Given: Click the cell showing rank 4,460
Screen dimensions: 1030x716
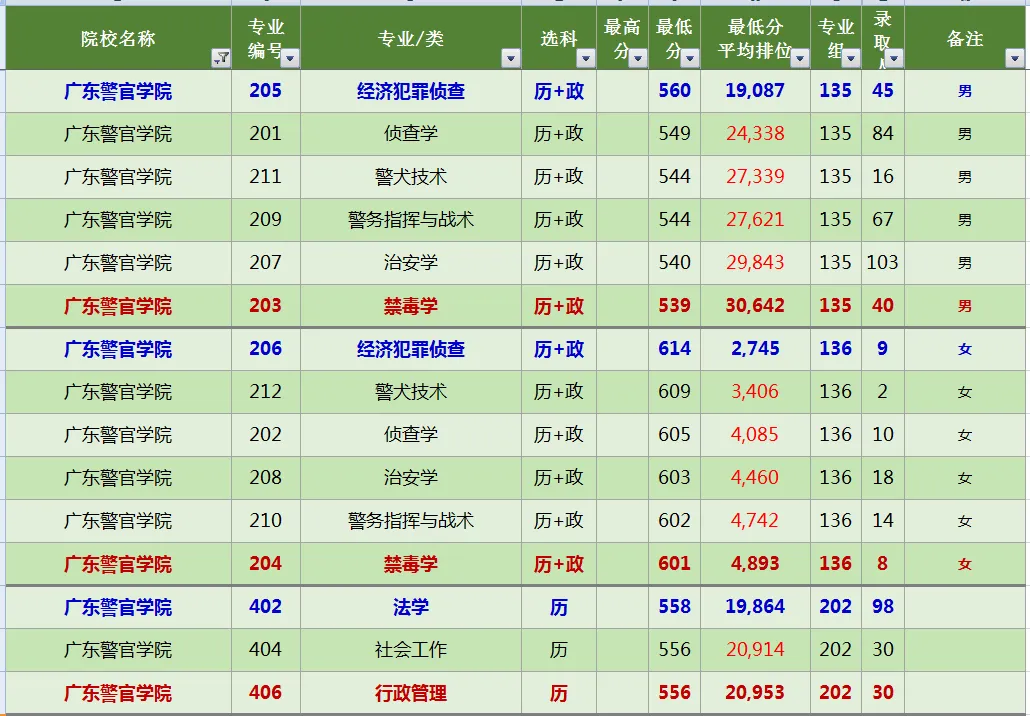Looking at the screenshot, I should tap(755, 478).
